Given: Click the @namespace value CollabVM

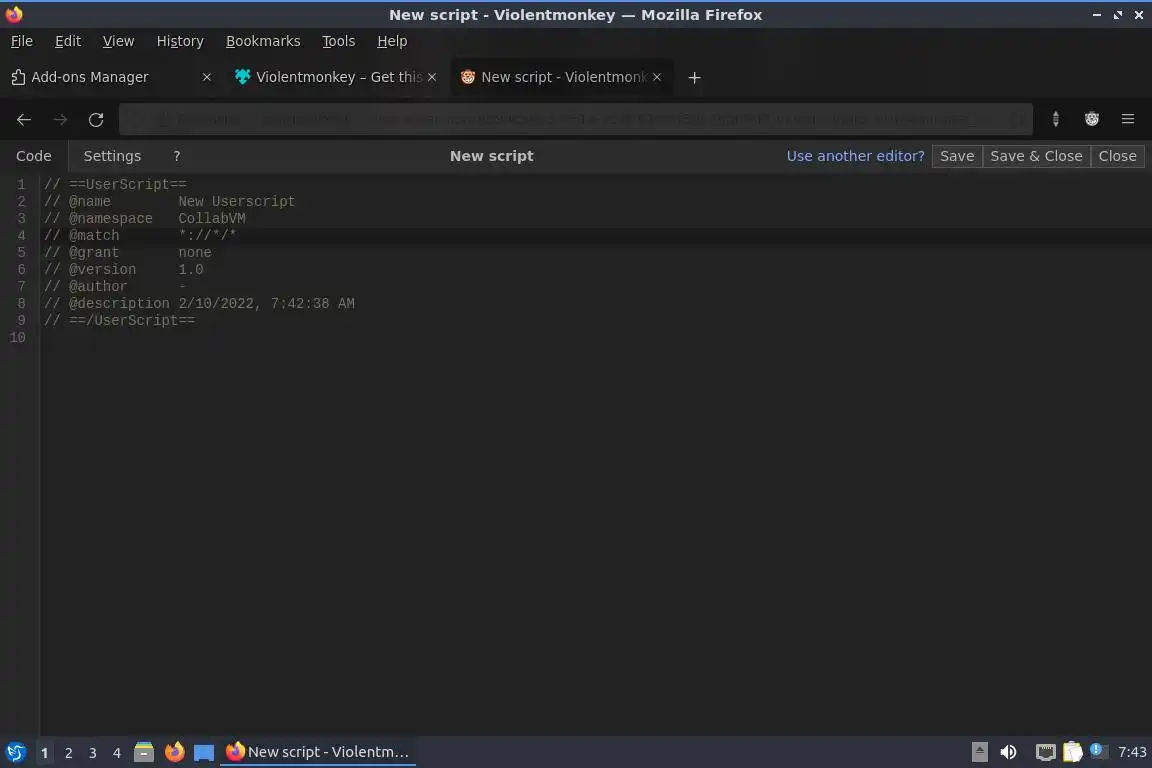Looking at the screenshot, I should (212, 218).
